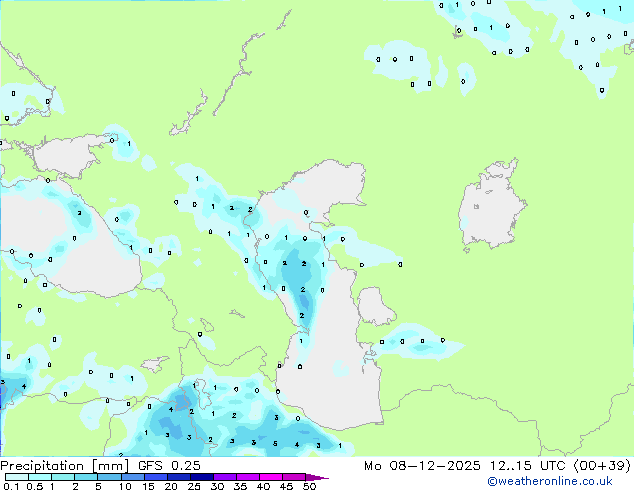Click the '12..15 UTC' time label

click(x=527, y=466)
